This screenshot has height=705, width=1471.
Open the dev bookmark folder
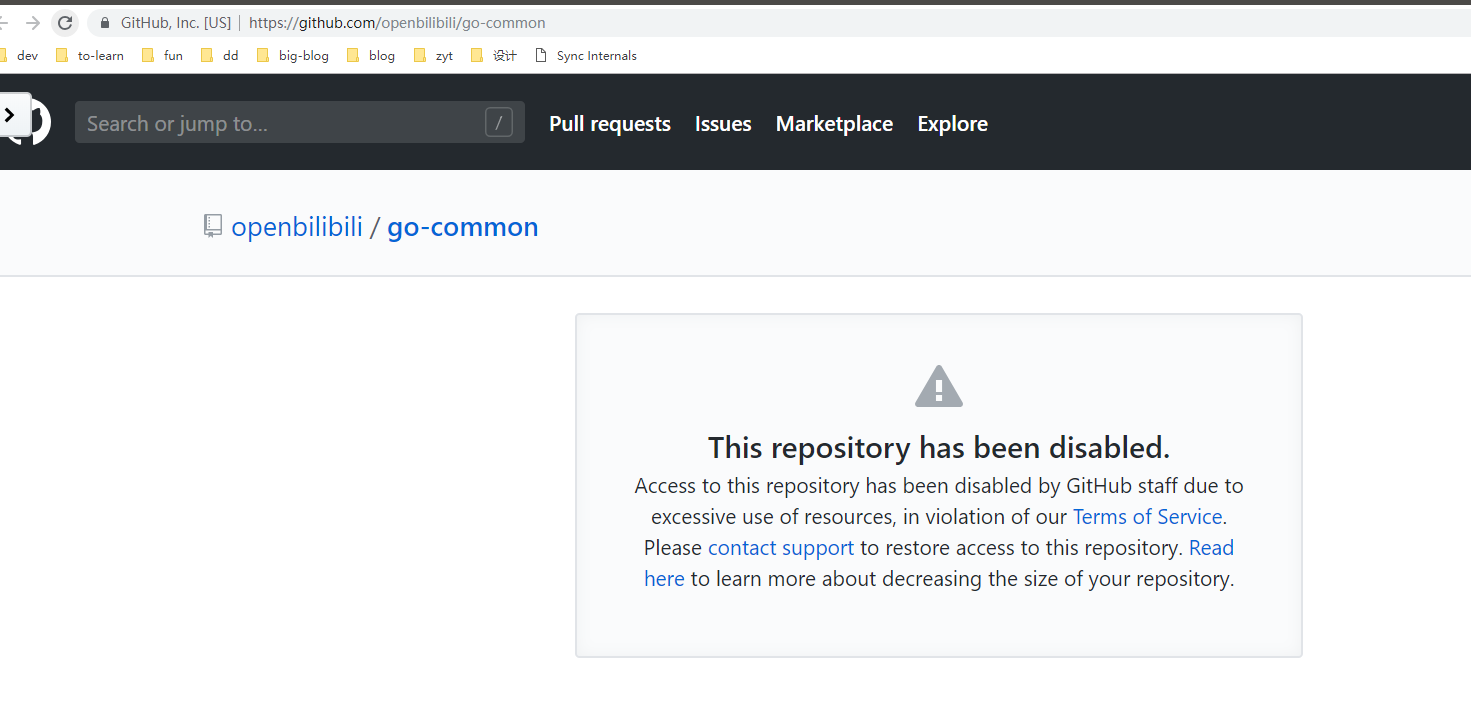pos(20,56)
